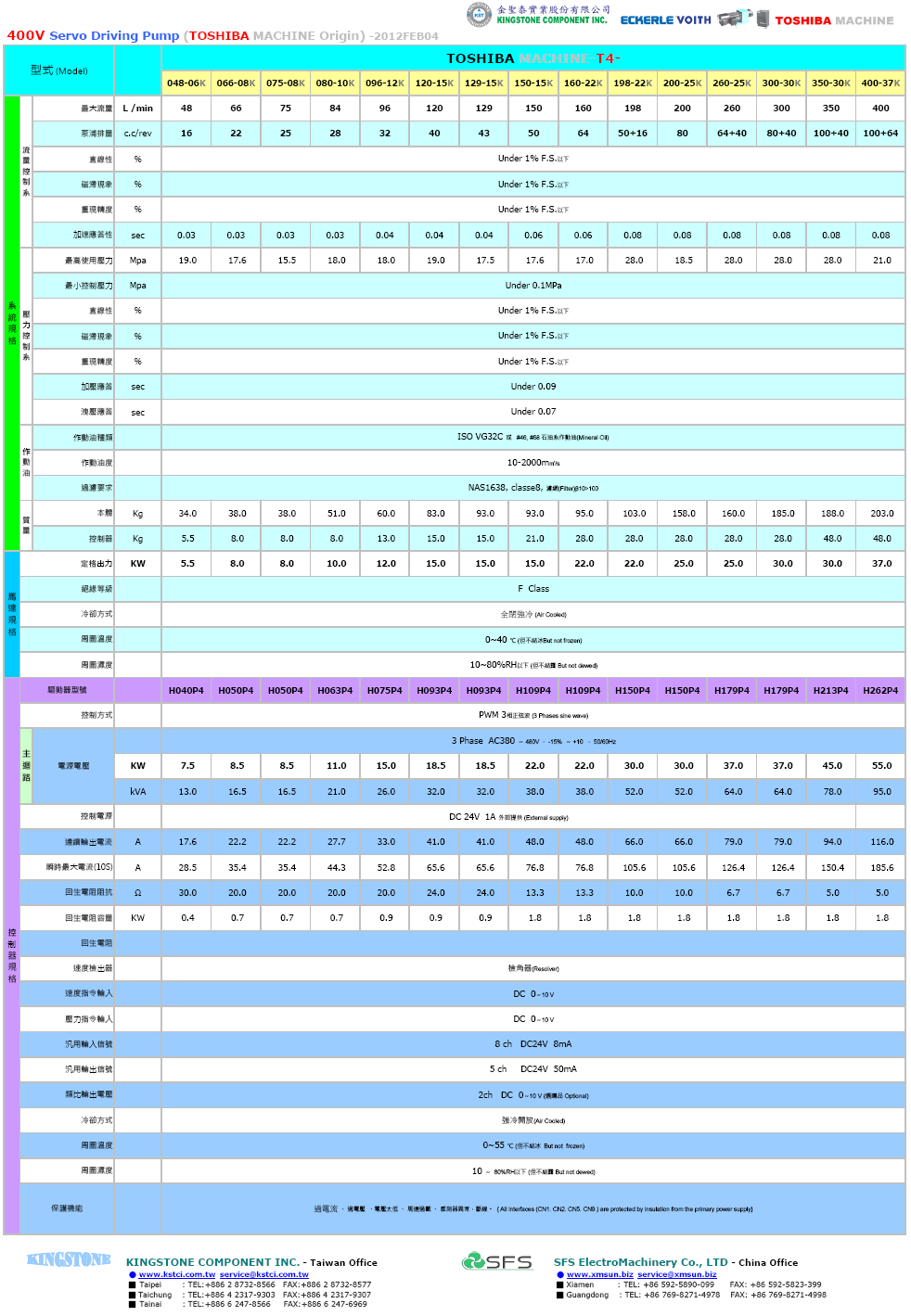This screenshot has height=1316, width=911.
Task: Select the 160-22K model column header
Action: pos(583,83)
